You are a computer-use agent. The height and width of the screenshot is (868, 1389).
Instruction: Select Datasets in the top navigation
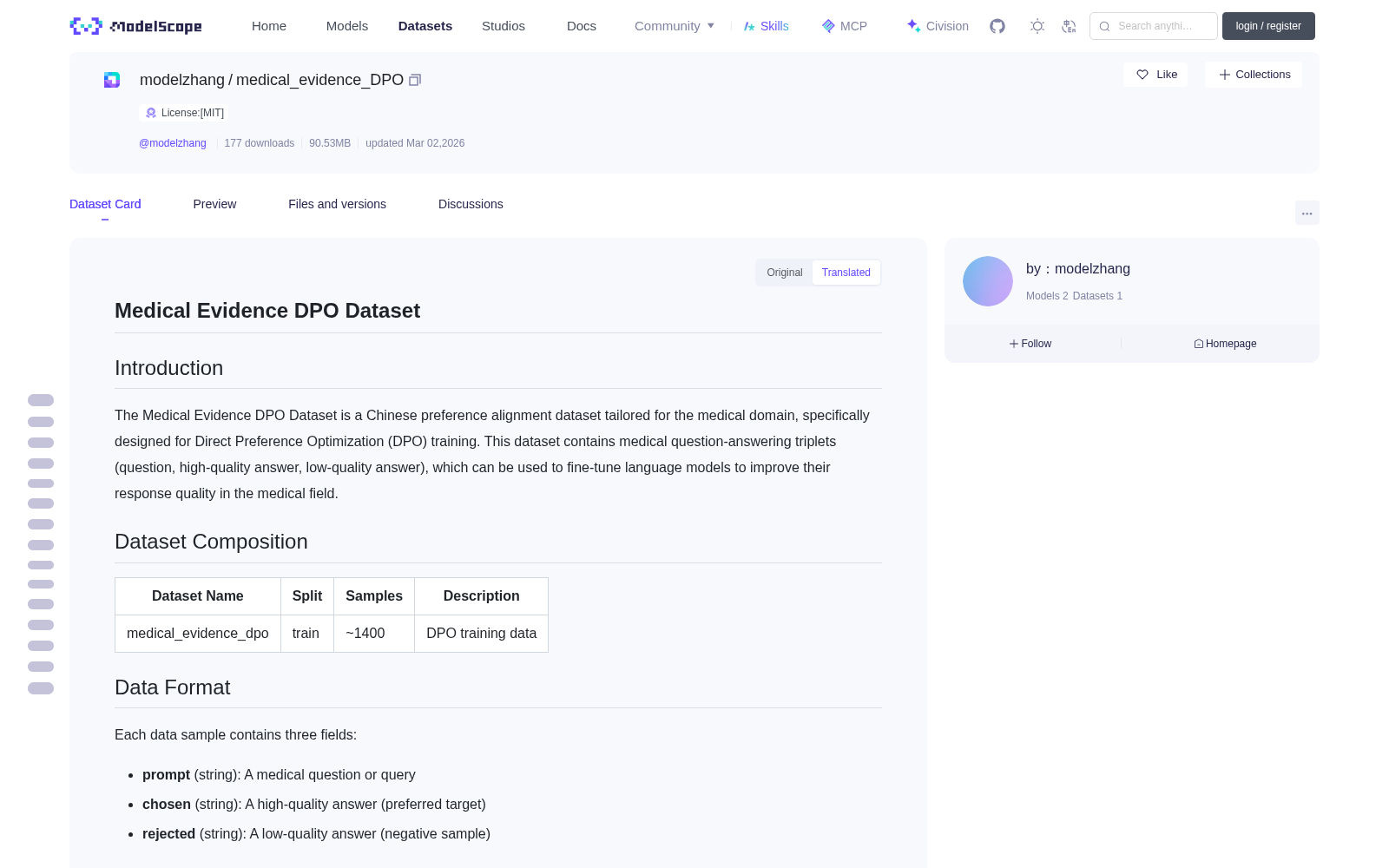click(x=425, y=26)
